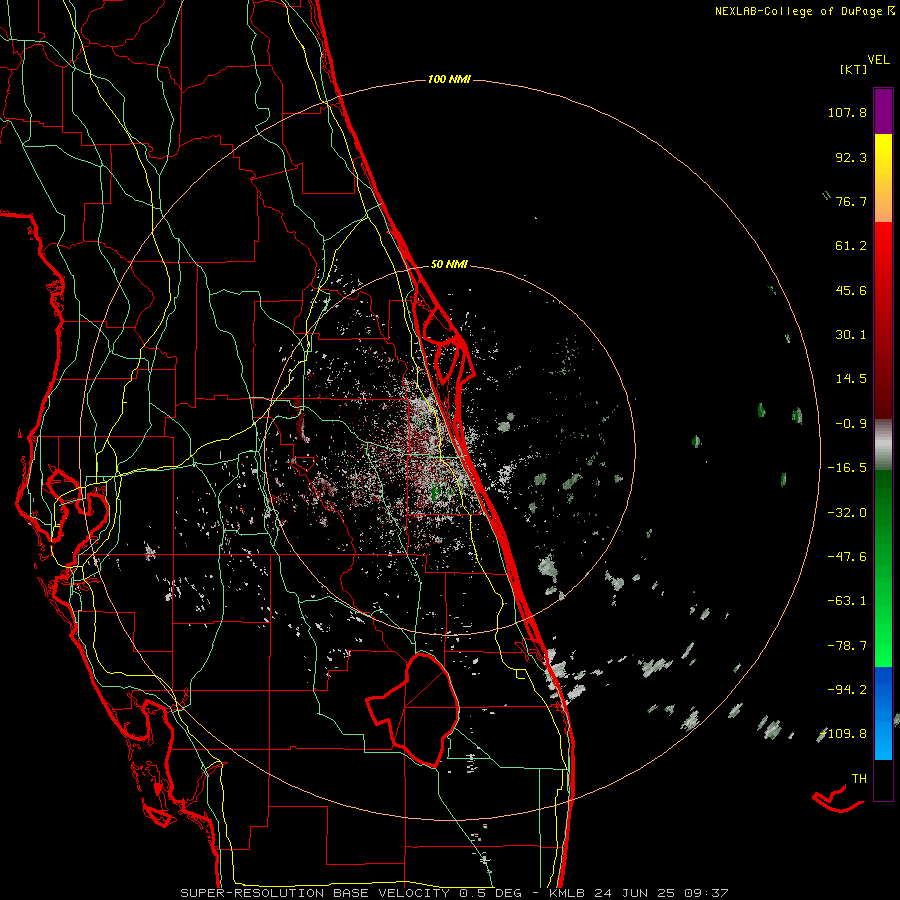Click the green segment of velocity color bar
The image size is (900, 900).
click(x=883, y=568)
